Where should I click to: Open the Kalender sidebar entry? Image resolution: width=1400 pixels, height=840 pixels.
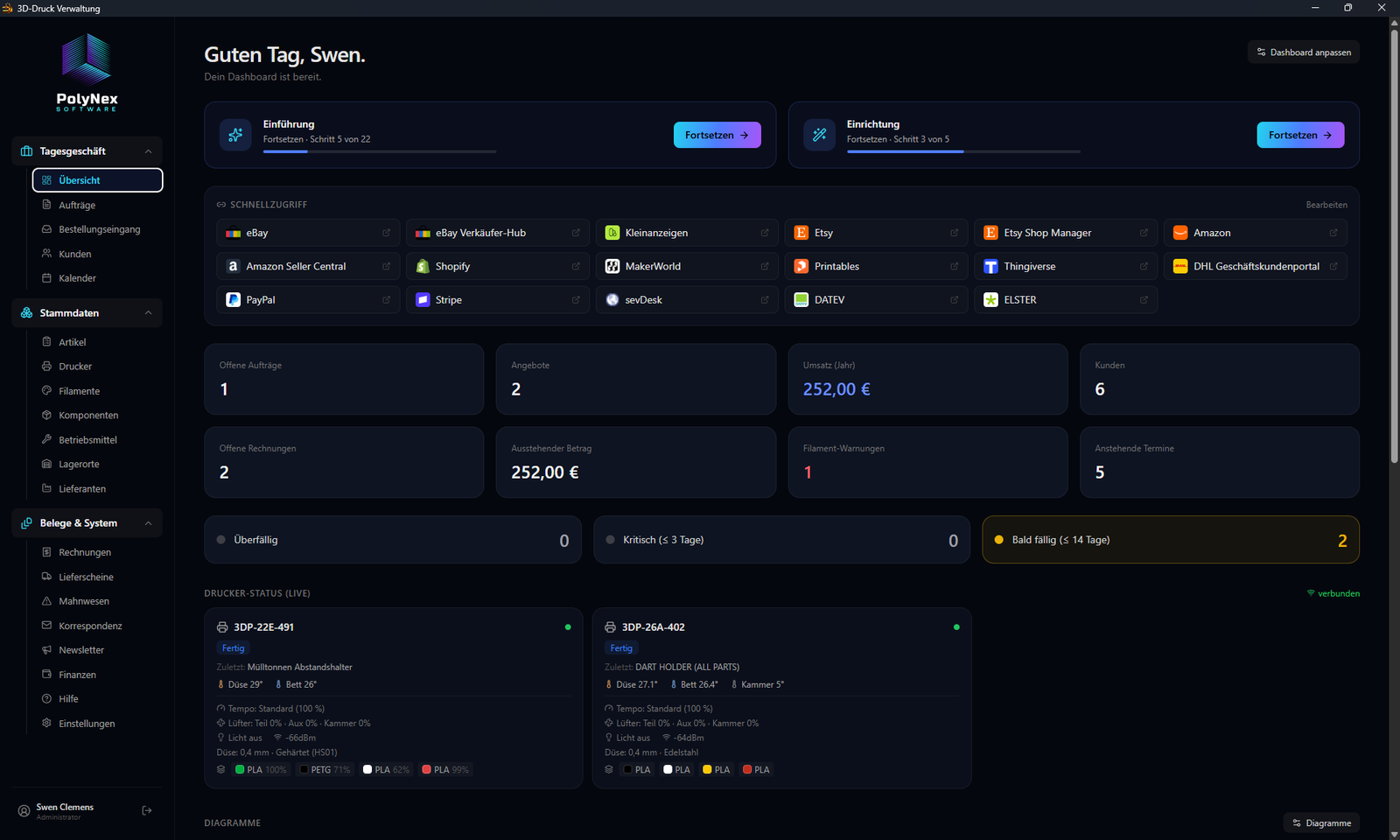[x=98, y=278]
